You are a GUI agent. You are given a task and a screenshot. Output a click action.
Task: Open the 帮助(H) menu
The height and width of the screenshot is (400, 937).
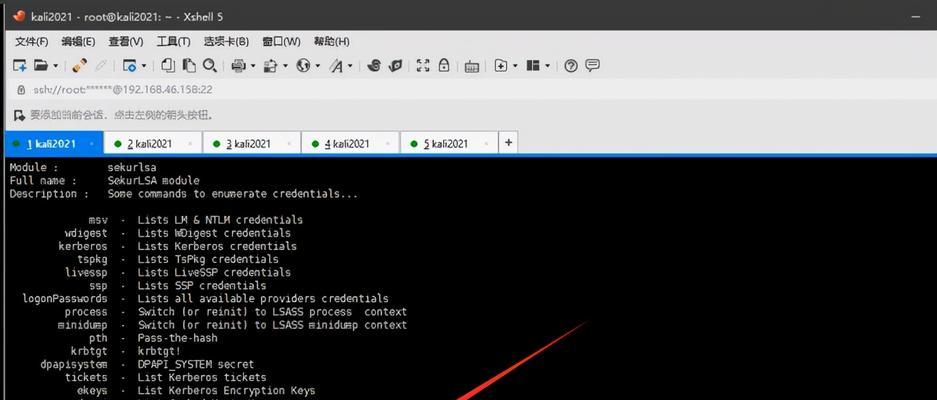[x=332, y=42]
